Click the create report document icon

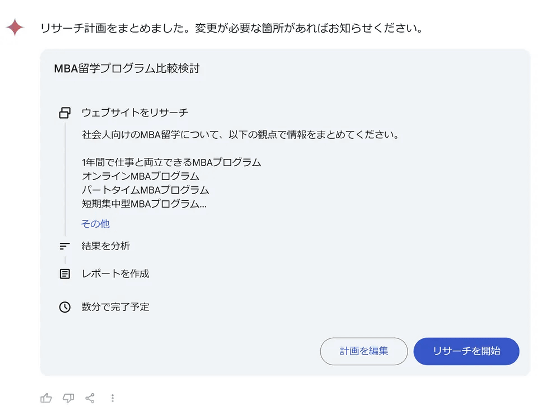tap(65, 274)
